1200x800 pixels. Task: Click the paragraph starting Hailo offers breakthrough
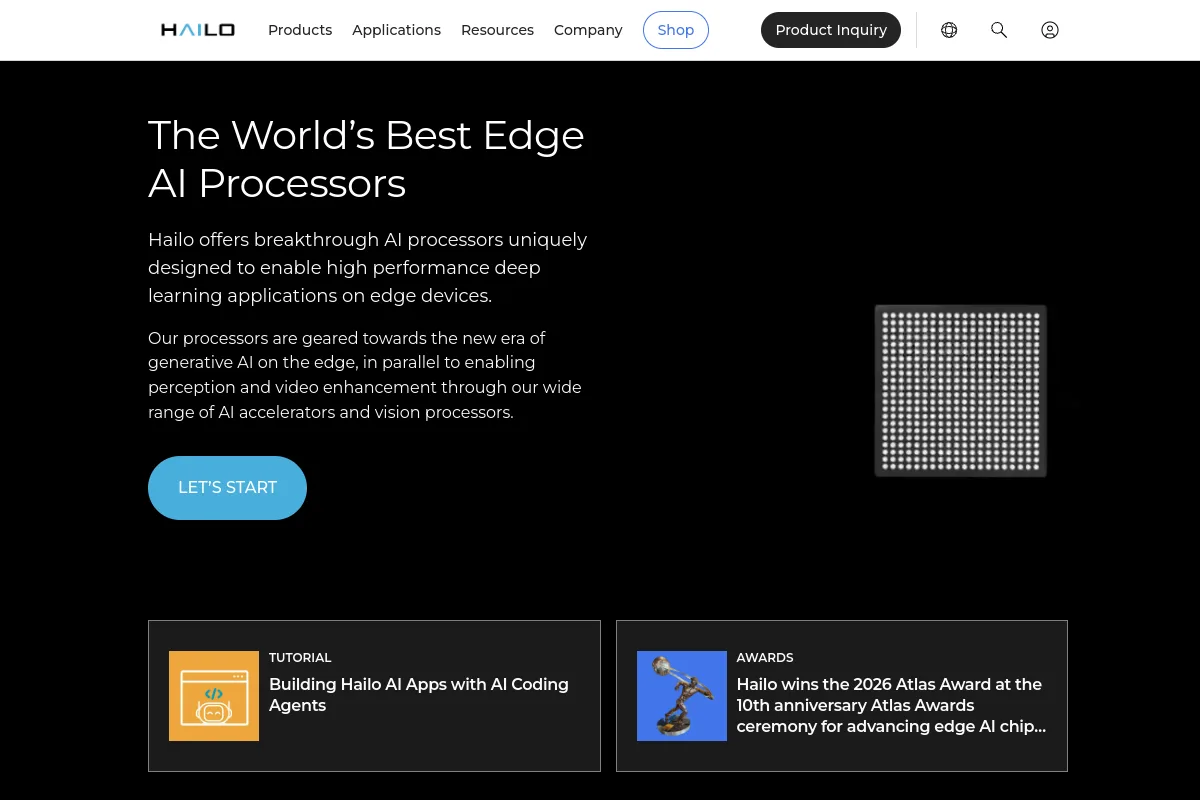(368, 268)
